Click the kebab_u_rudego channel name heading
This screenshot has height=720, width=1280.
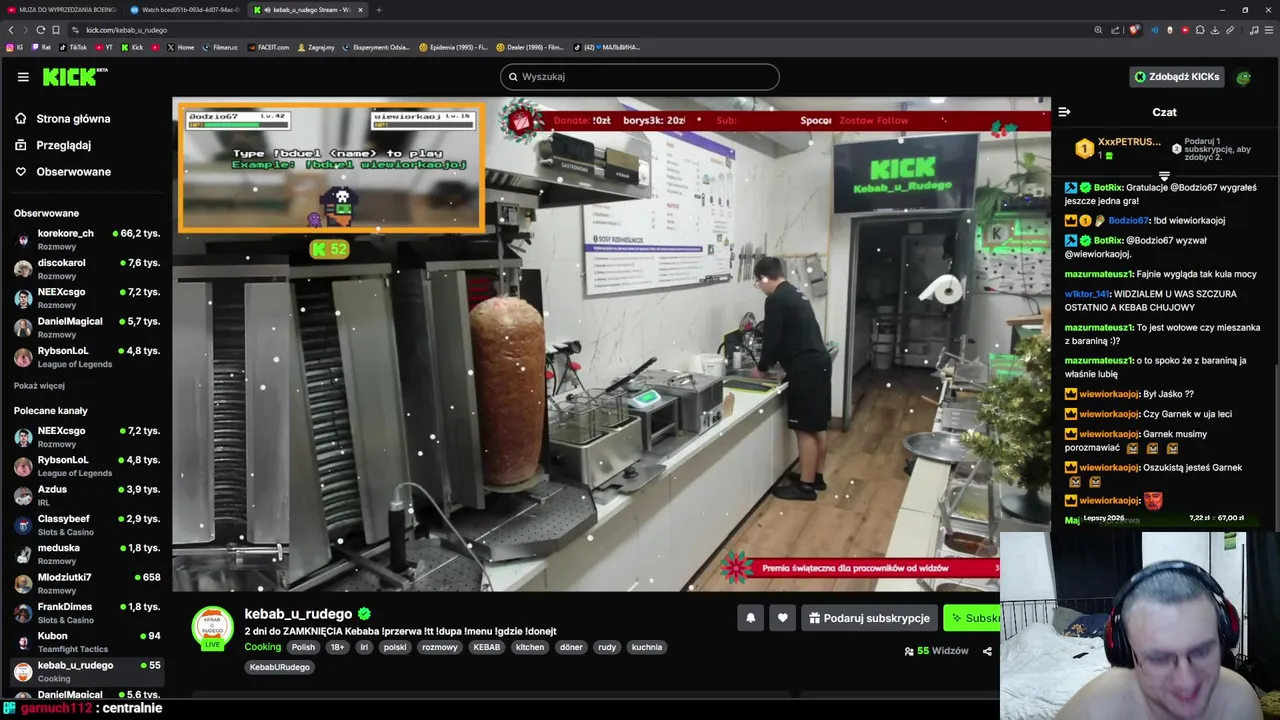point(298,614)
